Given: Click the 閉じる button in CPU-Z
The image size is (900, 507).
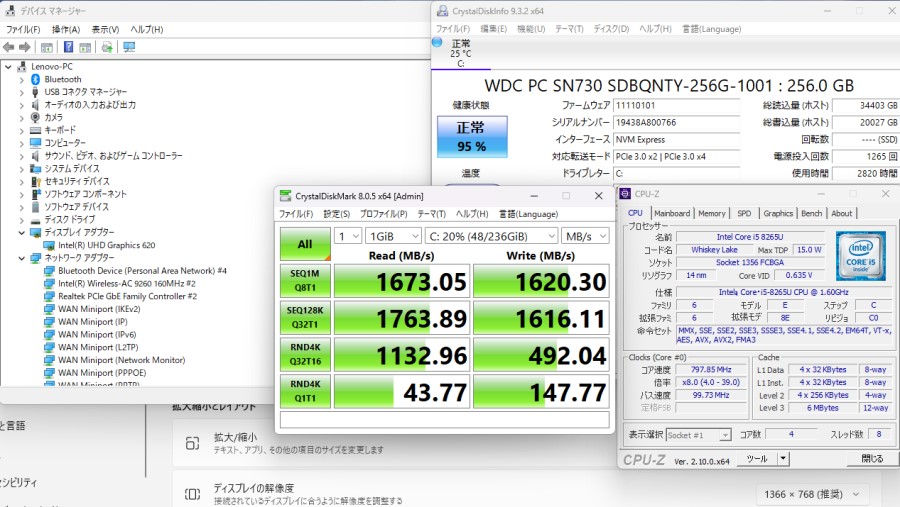Looking at the screenshot, I should 872,458.
